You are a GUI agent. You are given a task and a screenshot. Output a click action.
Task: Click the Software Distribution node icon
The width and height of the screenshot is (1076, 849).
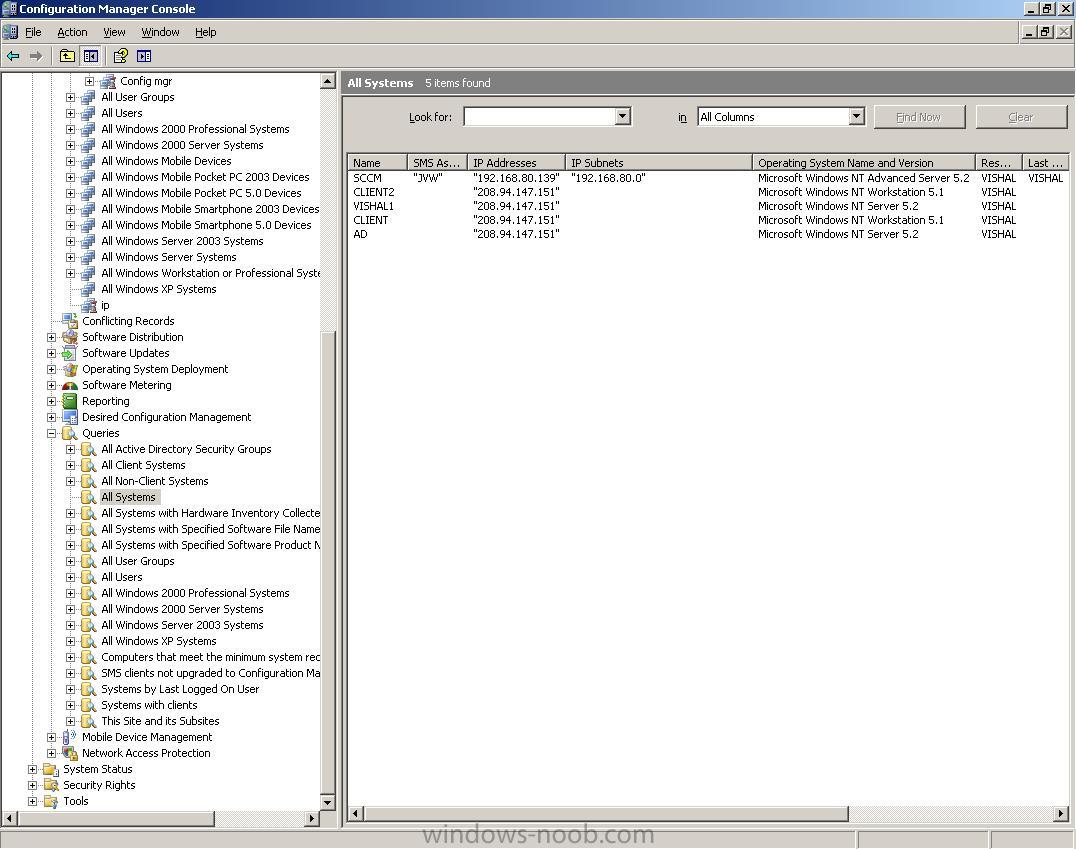[x=70, y=337]
